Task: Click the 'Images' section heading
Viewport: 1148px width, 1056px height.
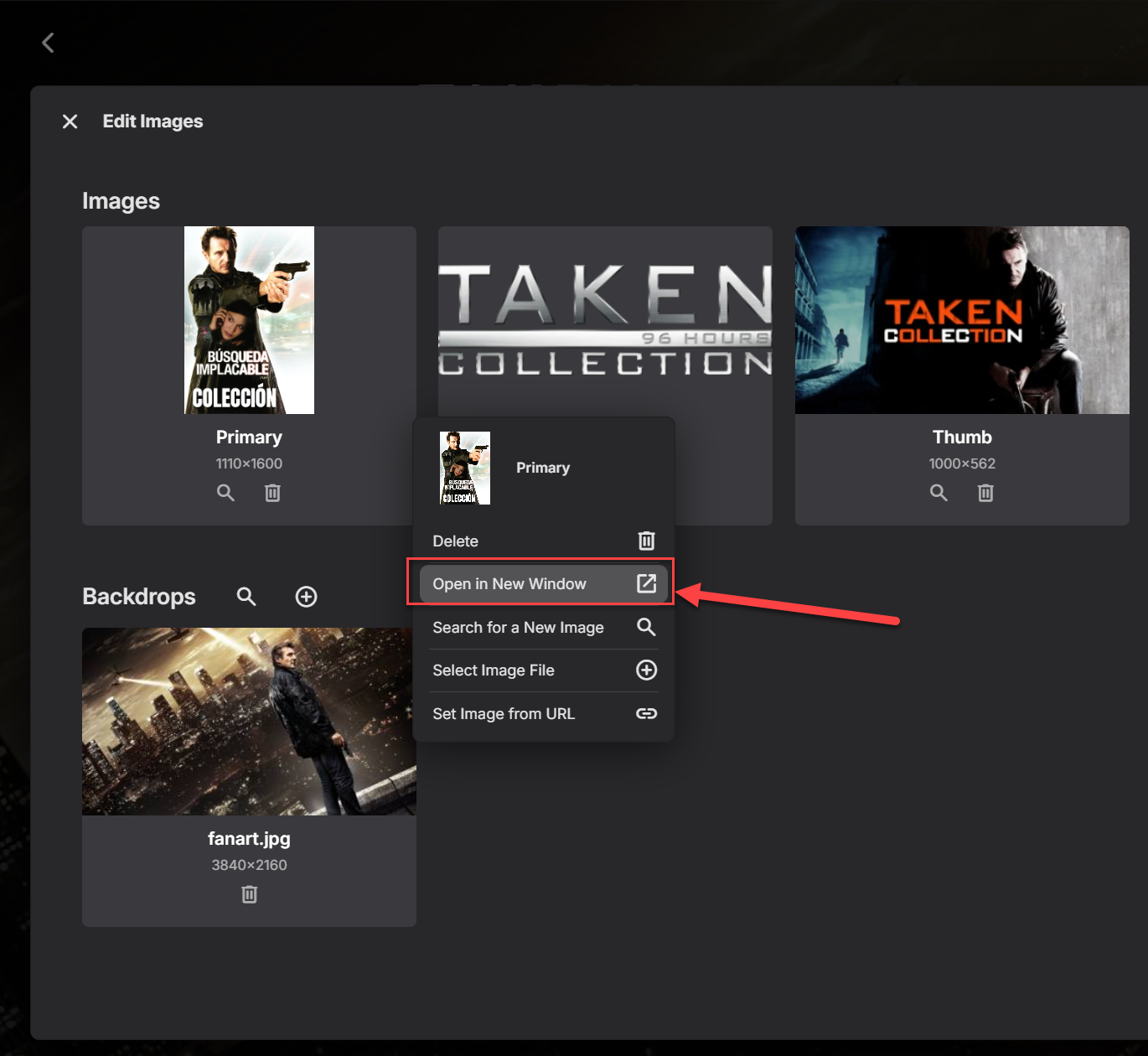Action: (121, 201)
